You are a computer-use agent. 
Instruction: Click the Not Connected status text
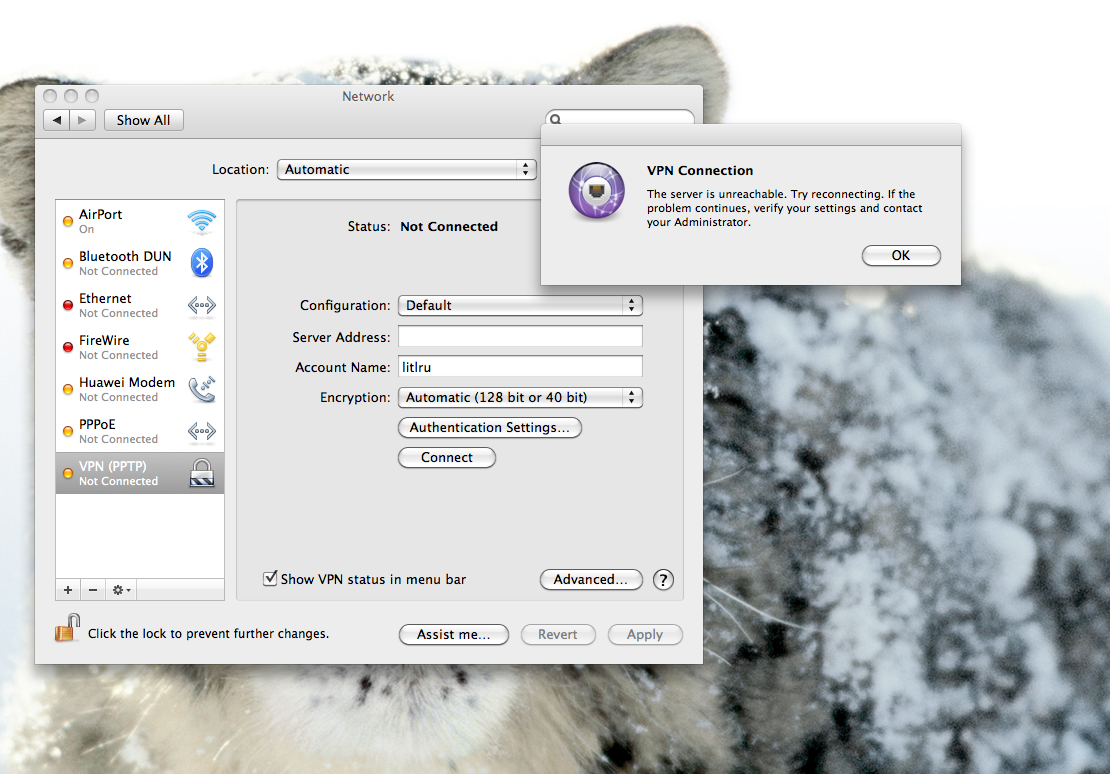pyautogui.click(x=449, y=227)
